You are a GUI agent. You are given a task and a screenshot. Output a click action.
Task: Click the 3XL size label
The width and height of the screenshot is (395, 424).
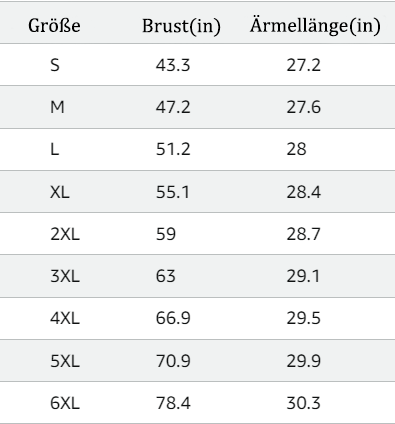point(65,276)
